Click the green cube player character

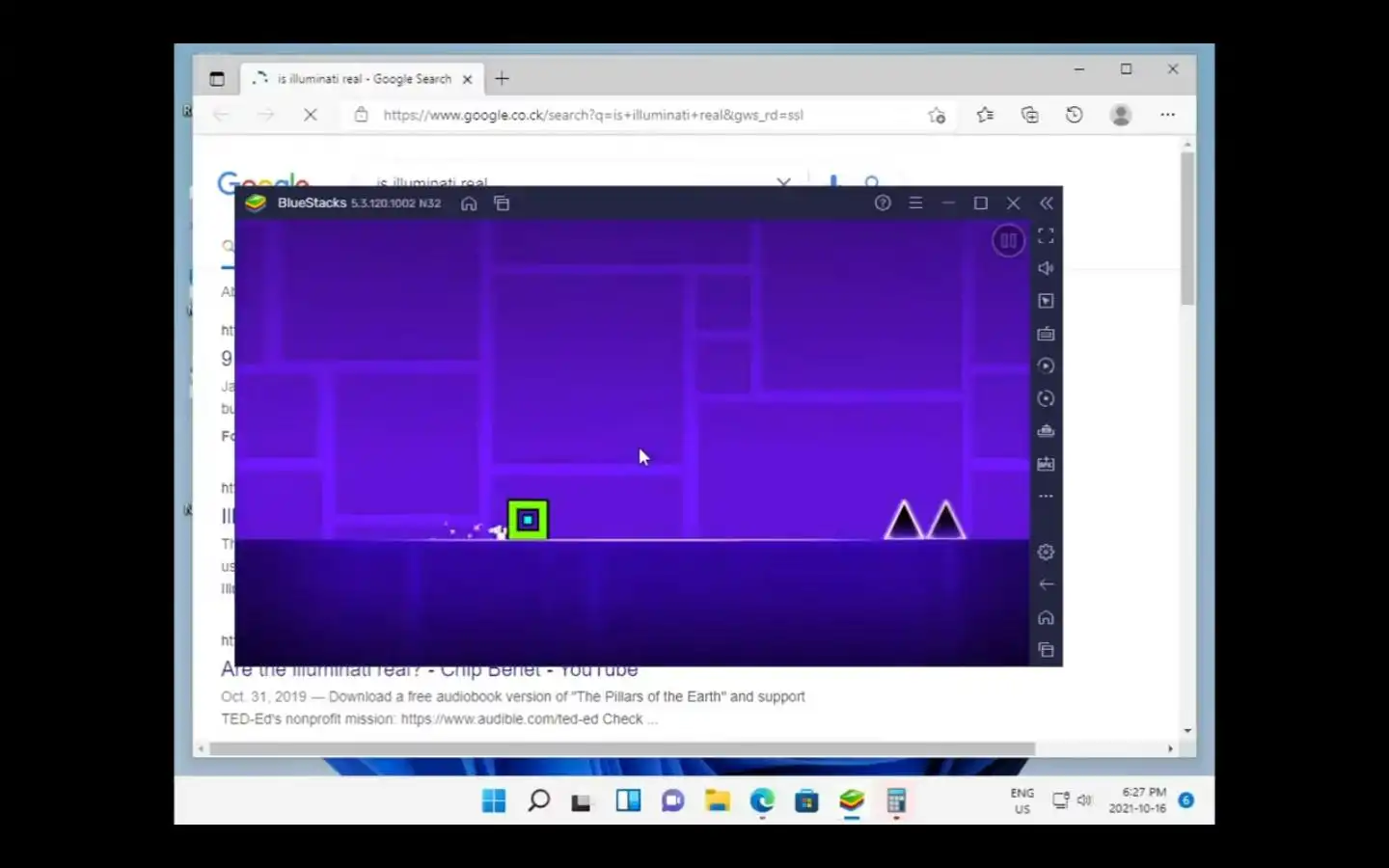(528, 520)
